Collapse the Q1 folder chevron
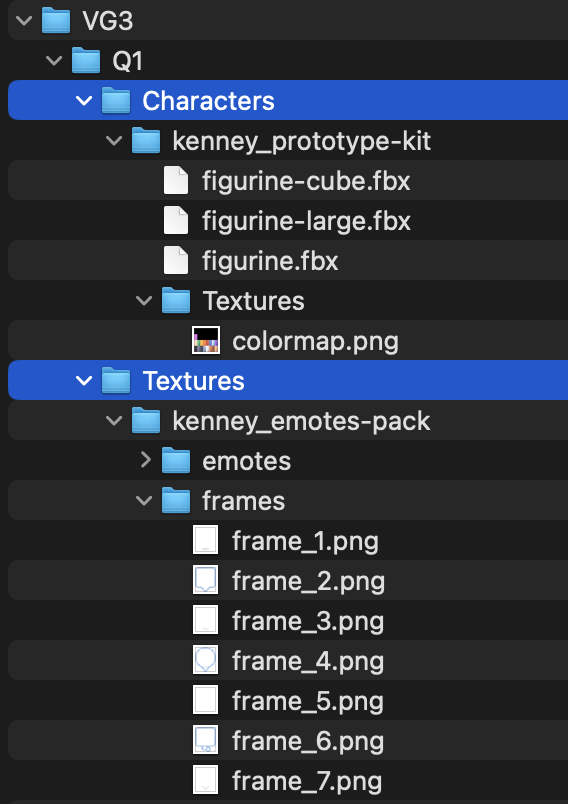This screenshot has width=568, height=804. pyautogui.click(x=54, y=61)
